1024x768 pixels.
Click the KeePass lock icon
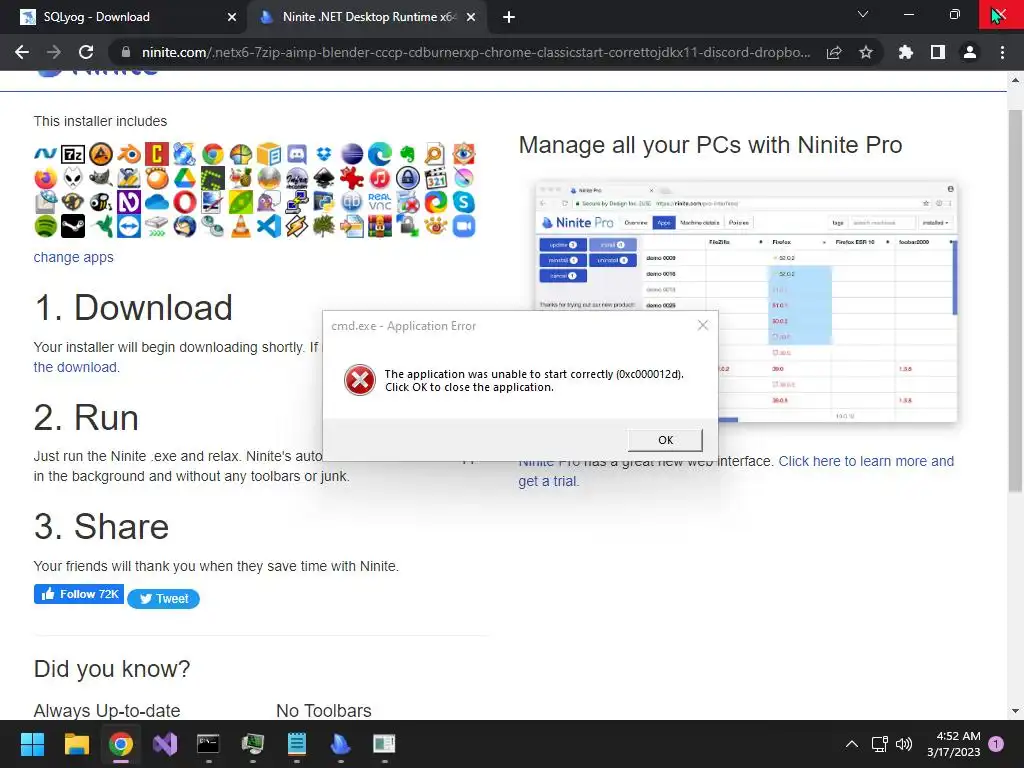[x=408, y=178]
